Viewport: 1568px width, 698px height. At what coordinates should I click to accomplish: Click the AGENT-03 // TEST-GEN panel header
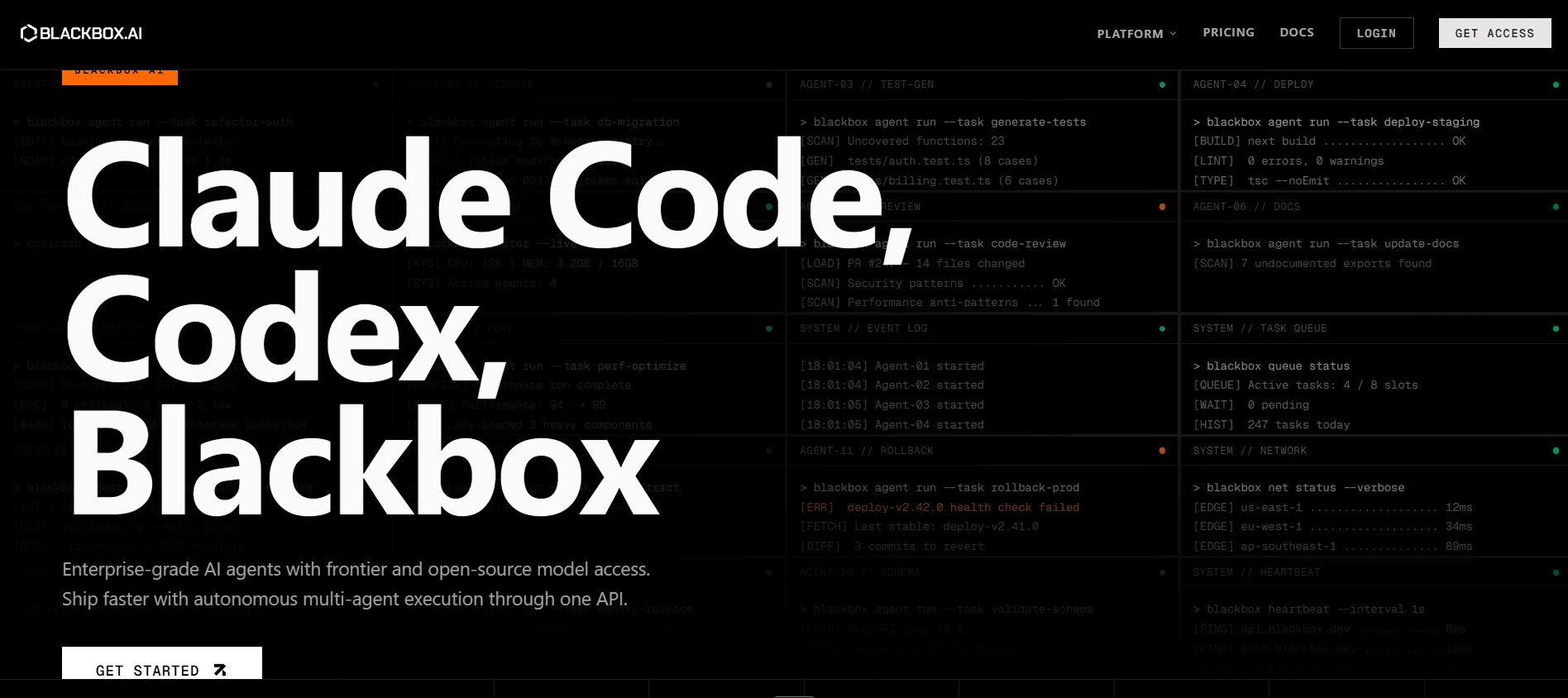(x=867, y=84)
